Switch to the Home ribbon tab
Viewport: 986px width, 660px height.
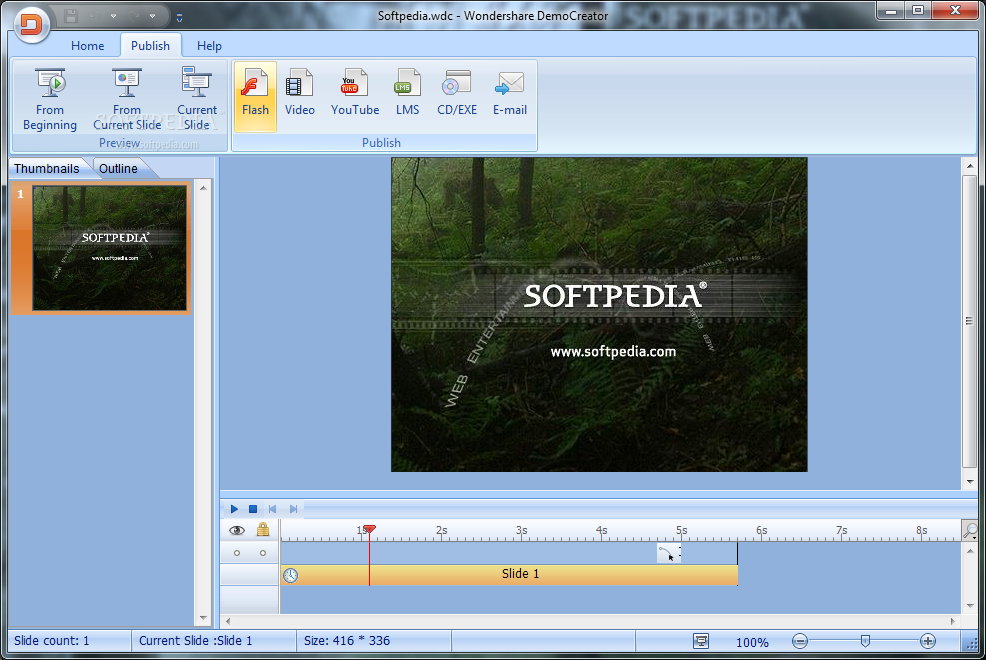87,46
